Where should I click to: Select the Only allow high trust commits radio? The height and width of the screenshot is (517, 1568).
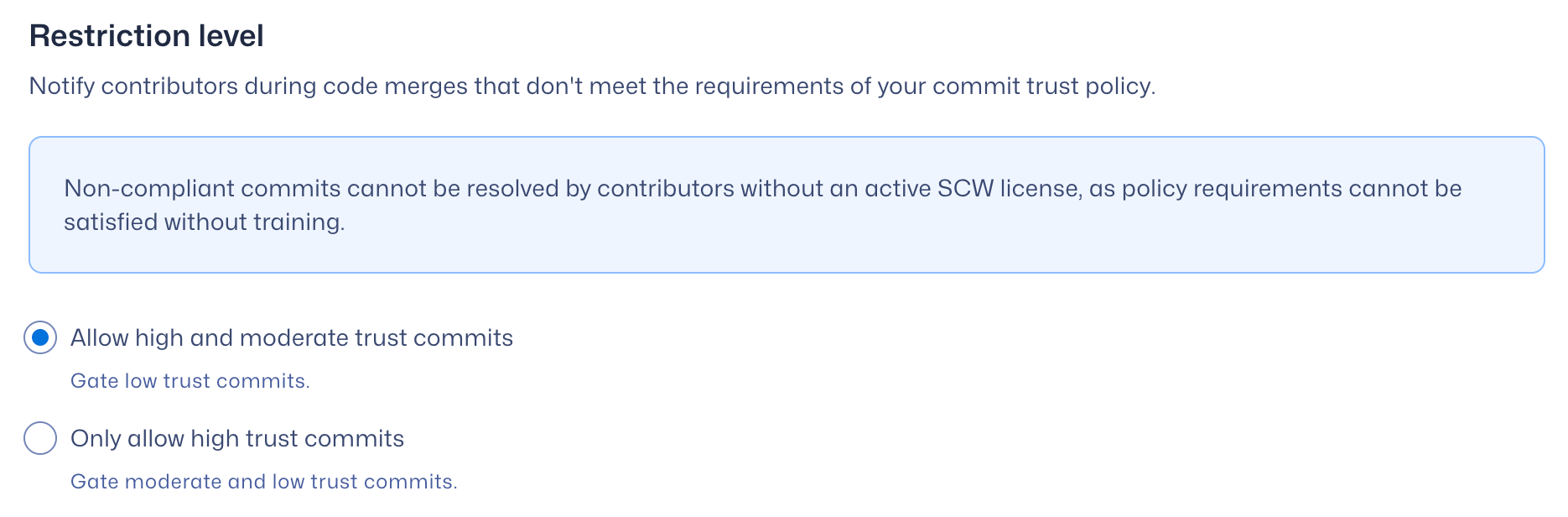pyautogui.click(x=40, y=438)
